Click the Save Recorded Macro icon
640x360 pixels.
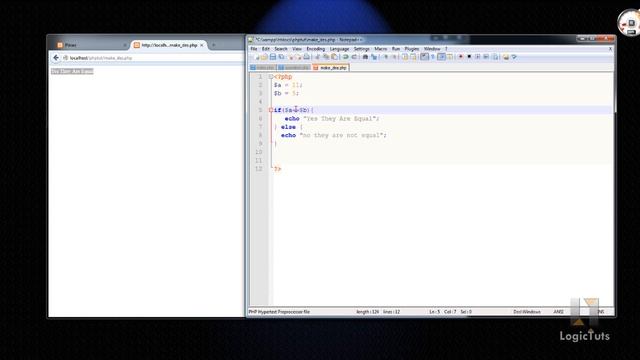pos(496,57)
